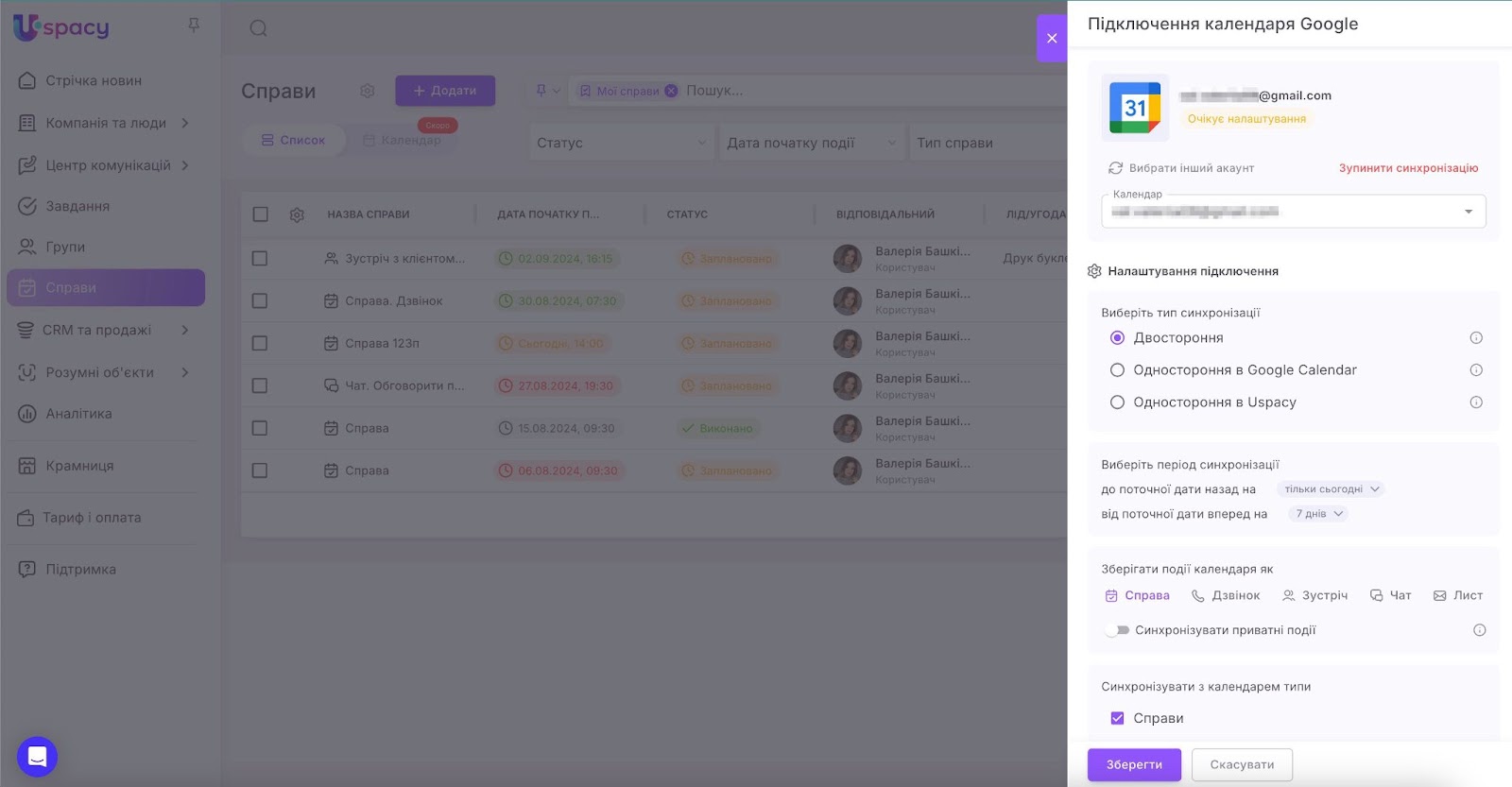The image size is (1512, 787).
Task: Open the chat support bubble icon
Action: pyautogui.click(x=37, y=756)
